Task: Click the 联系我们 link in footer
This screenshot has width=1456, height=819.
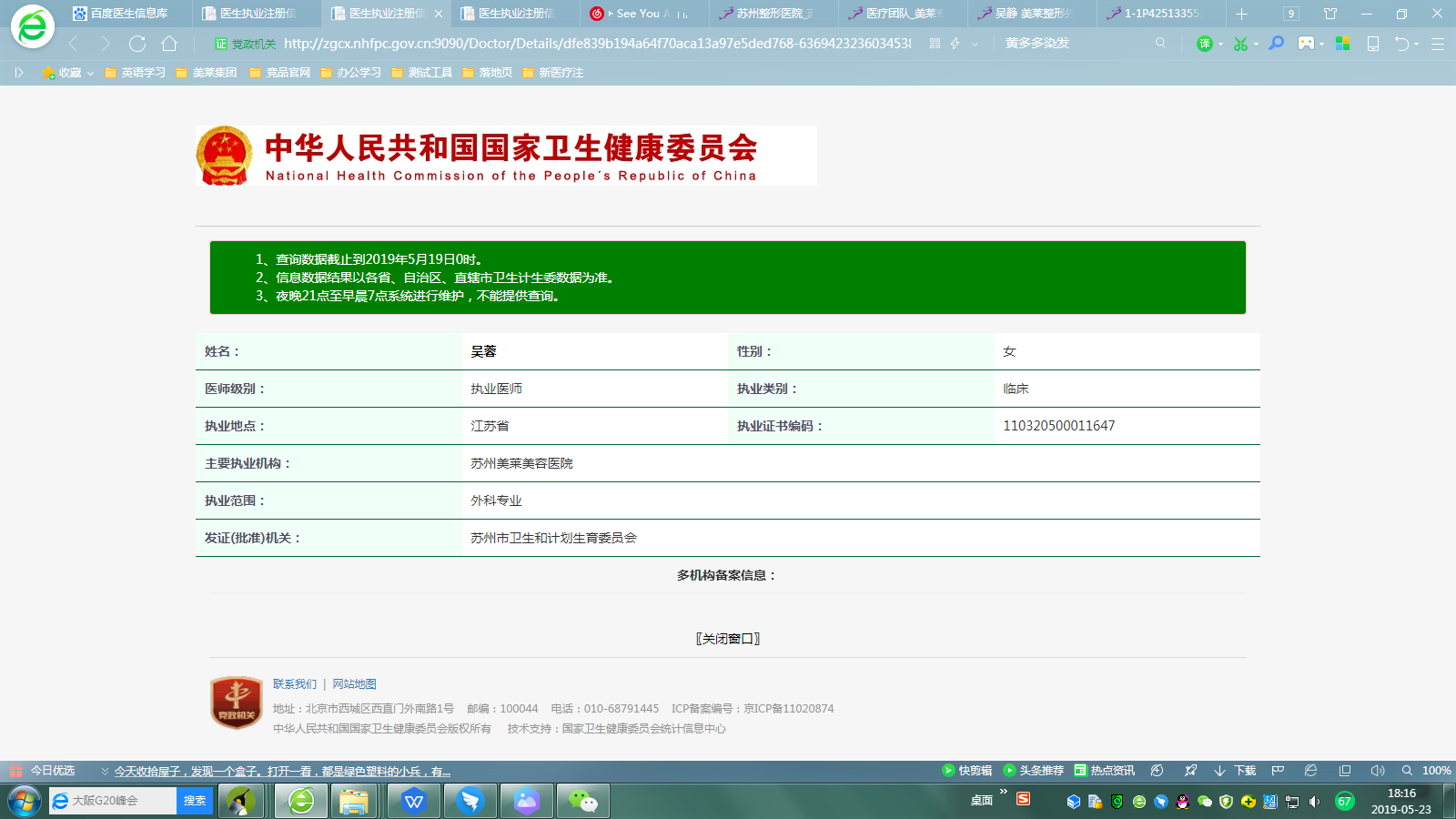Action: tap(295, 684)
